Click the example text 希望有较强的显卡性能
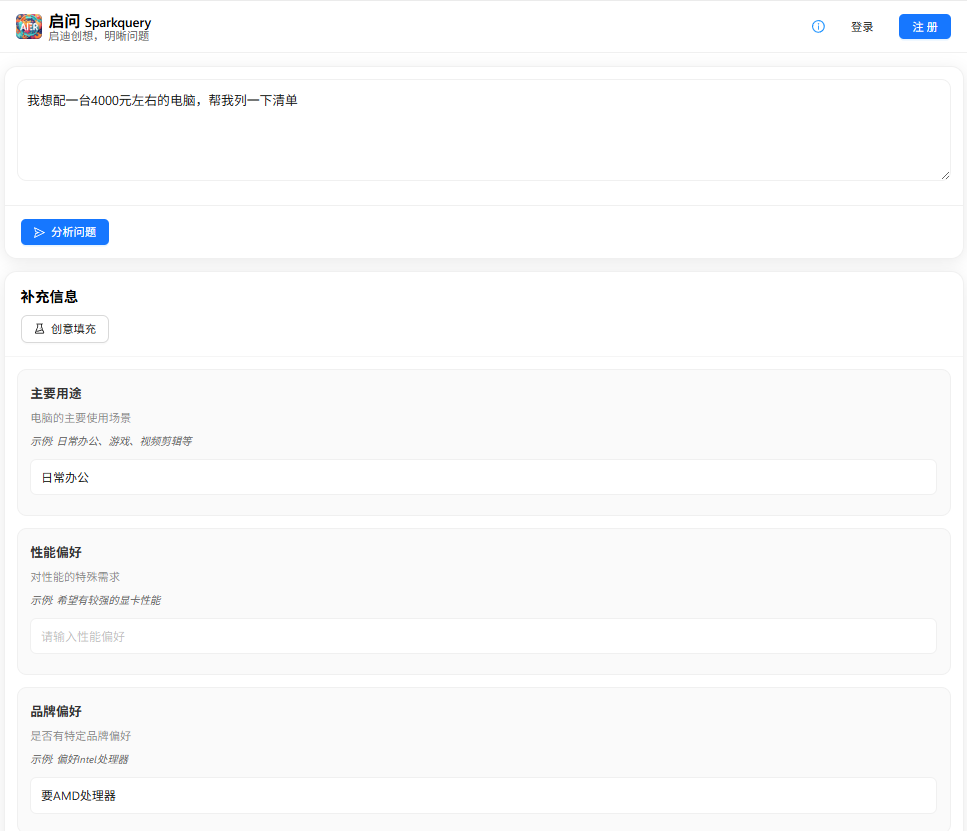 point(109,600)
